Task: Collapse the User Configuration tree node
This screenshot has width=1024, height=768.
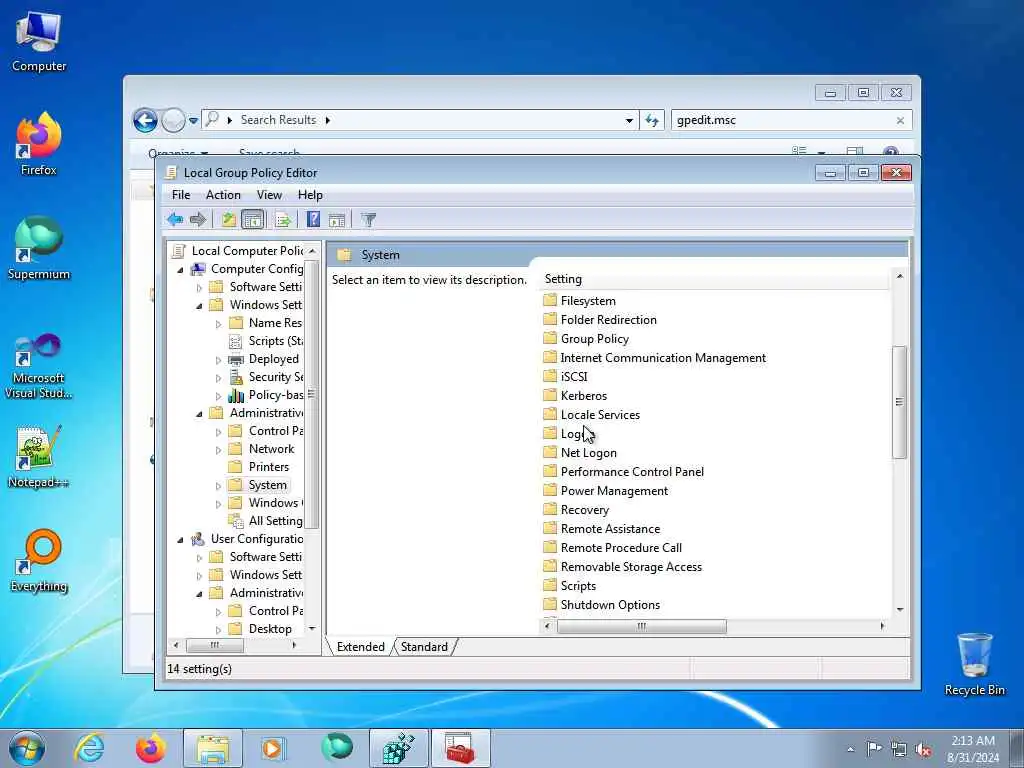Action: (x=180, y=540)
